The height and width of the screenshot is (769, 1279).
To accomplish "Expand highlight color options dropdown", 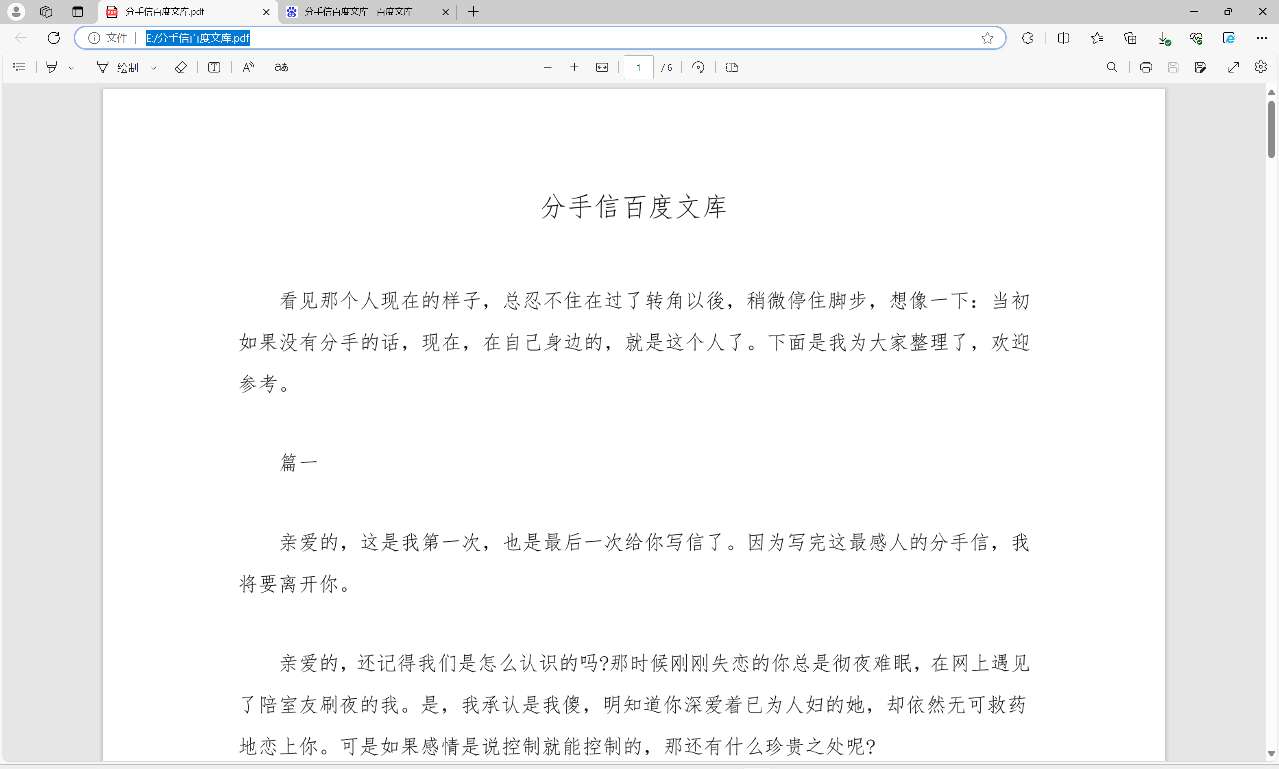I will pos(70,68).
